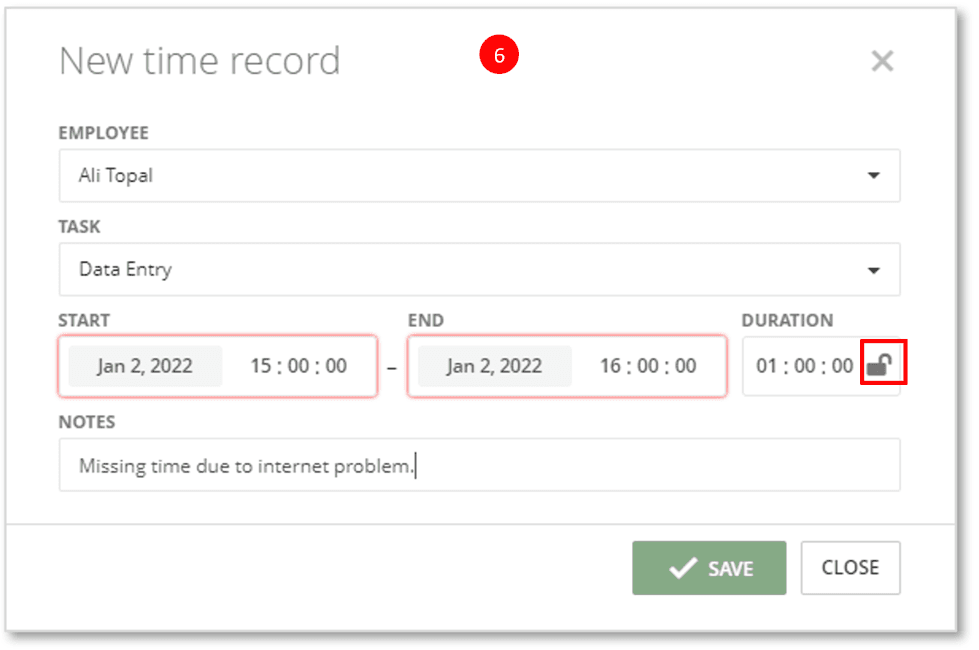Pick the end date Jan 2, 2022

click(x=494, y=366)
